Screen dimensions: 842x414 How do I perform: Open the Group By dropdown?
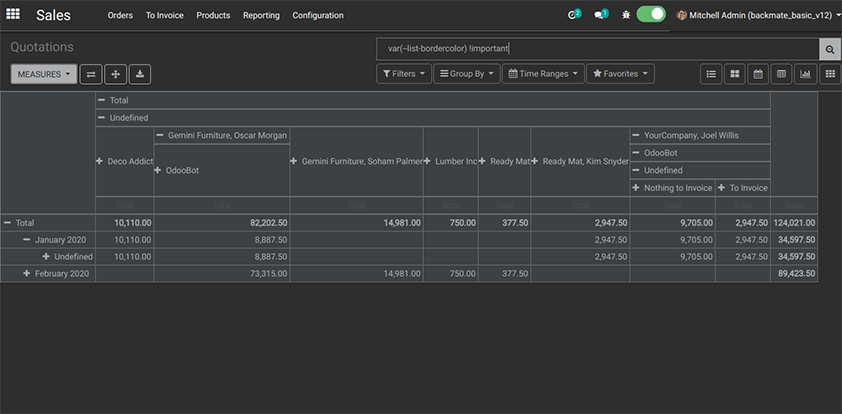[x=467, y=74]
